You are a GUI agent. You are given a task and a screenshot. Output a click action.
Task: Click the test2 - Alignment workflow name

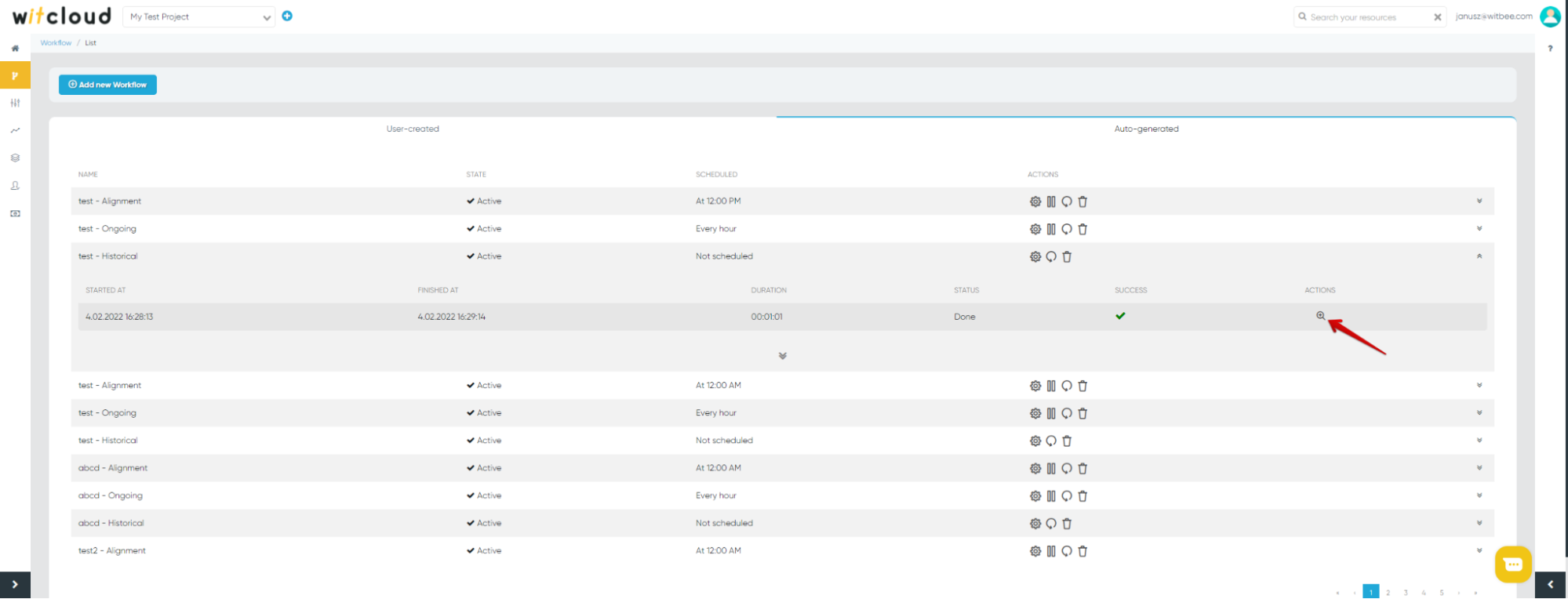[112, 550]
